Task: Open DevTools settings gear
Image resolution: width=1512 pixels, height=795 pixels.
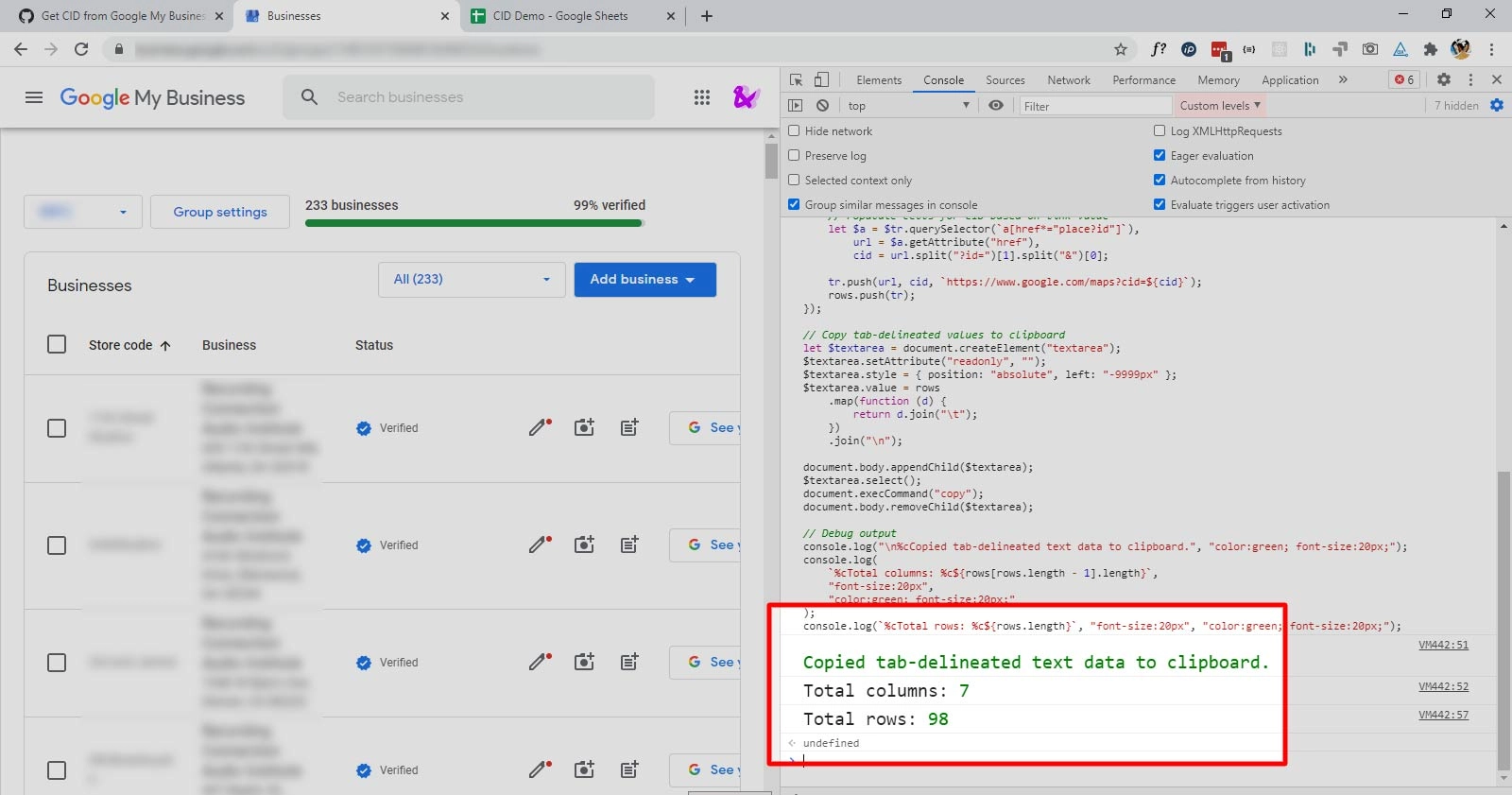Action: pyautogui.click(x=1444, y=79)
